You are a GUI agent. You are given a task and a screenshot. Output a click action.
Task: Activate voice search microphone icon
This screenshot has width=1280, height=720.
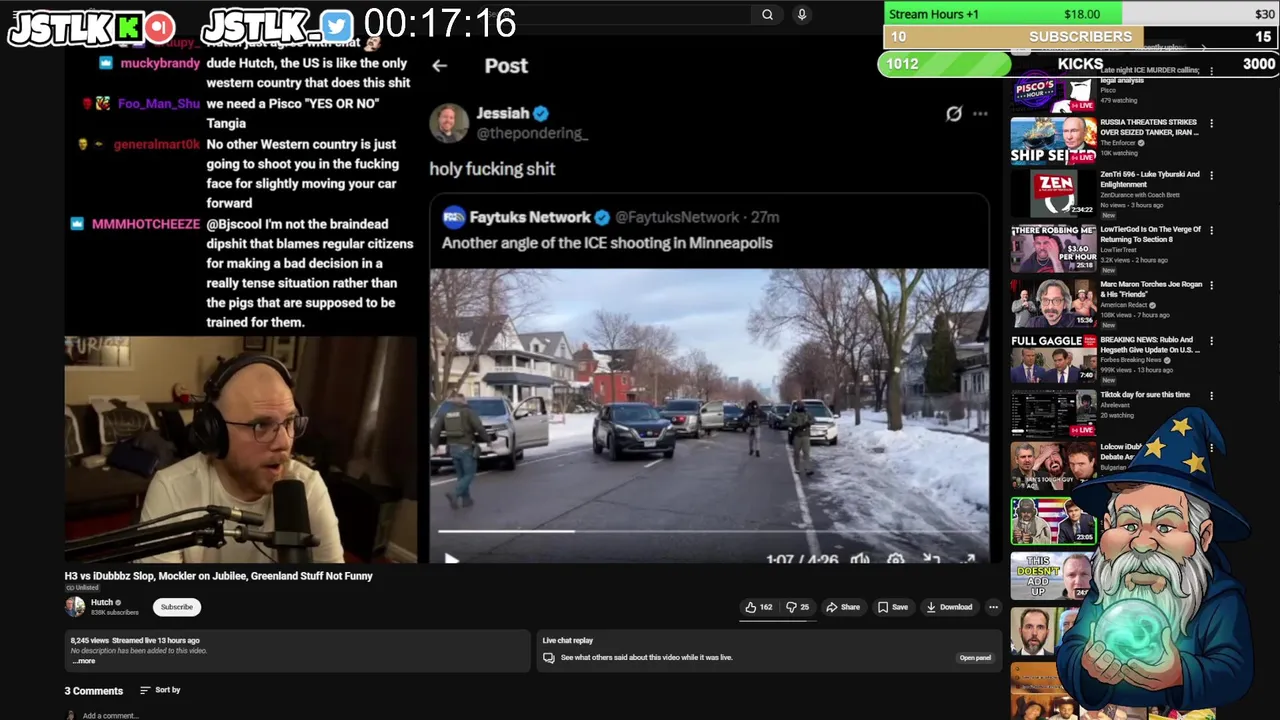click(801, 15)
